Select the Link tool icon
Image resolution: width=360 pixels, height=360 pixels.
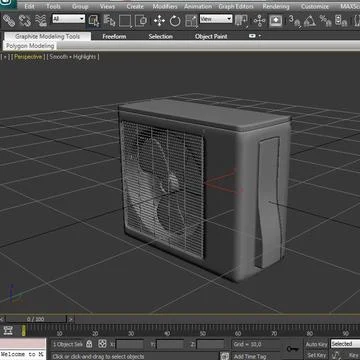pos(8,21)
